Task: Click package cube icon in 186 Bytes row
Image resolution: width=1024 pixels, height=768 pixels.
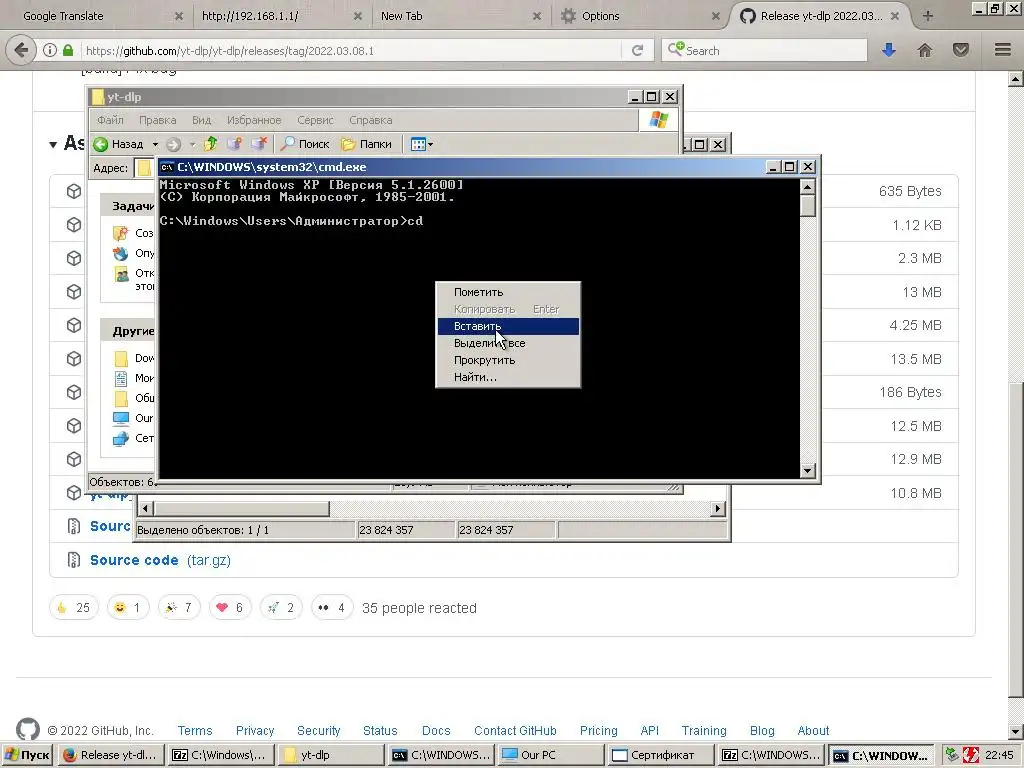Action: tap(74, 392)
